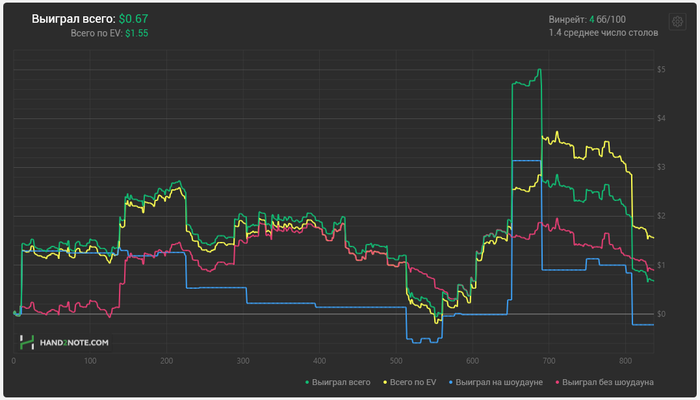The image size is (700, 400).
Task: Click the 'Выиграл всего:' heading label
Action: pyautogui.click(x=73, y=19)
